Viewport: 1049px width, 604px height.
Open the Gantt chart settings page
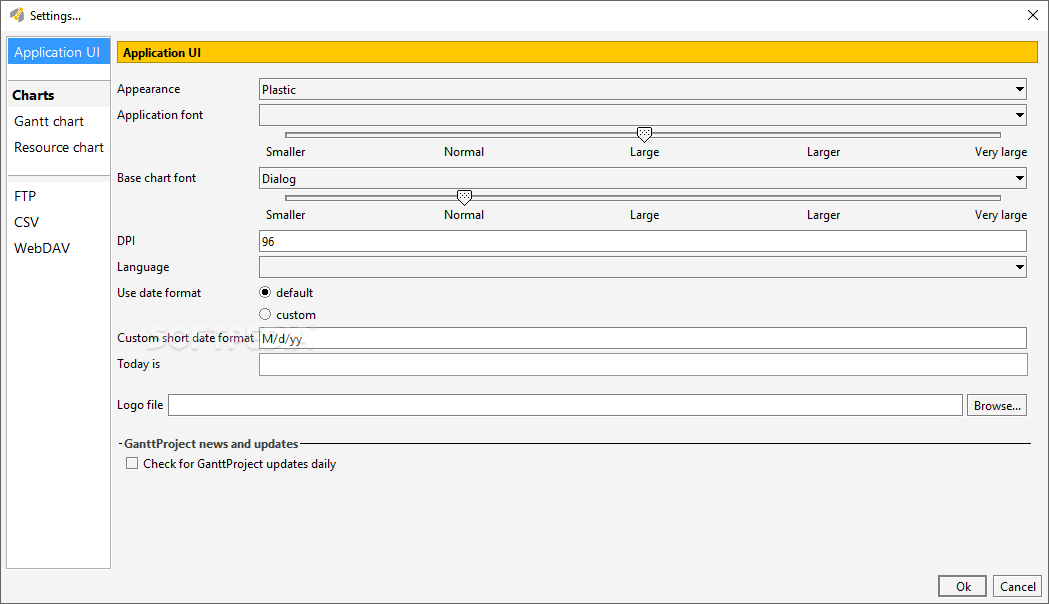point(49,121)
